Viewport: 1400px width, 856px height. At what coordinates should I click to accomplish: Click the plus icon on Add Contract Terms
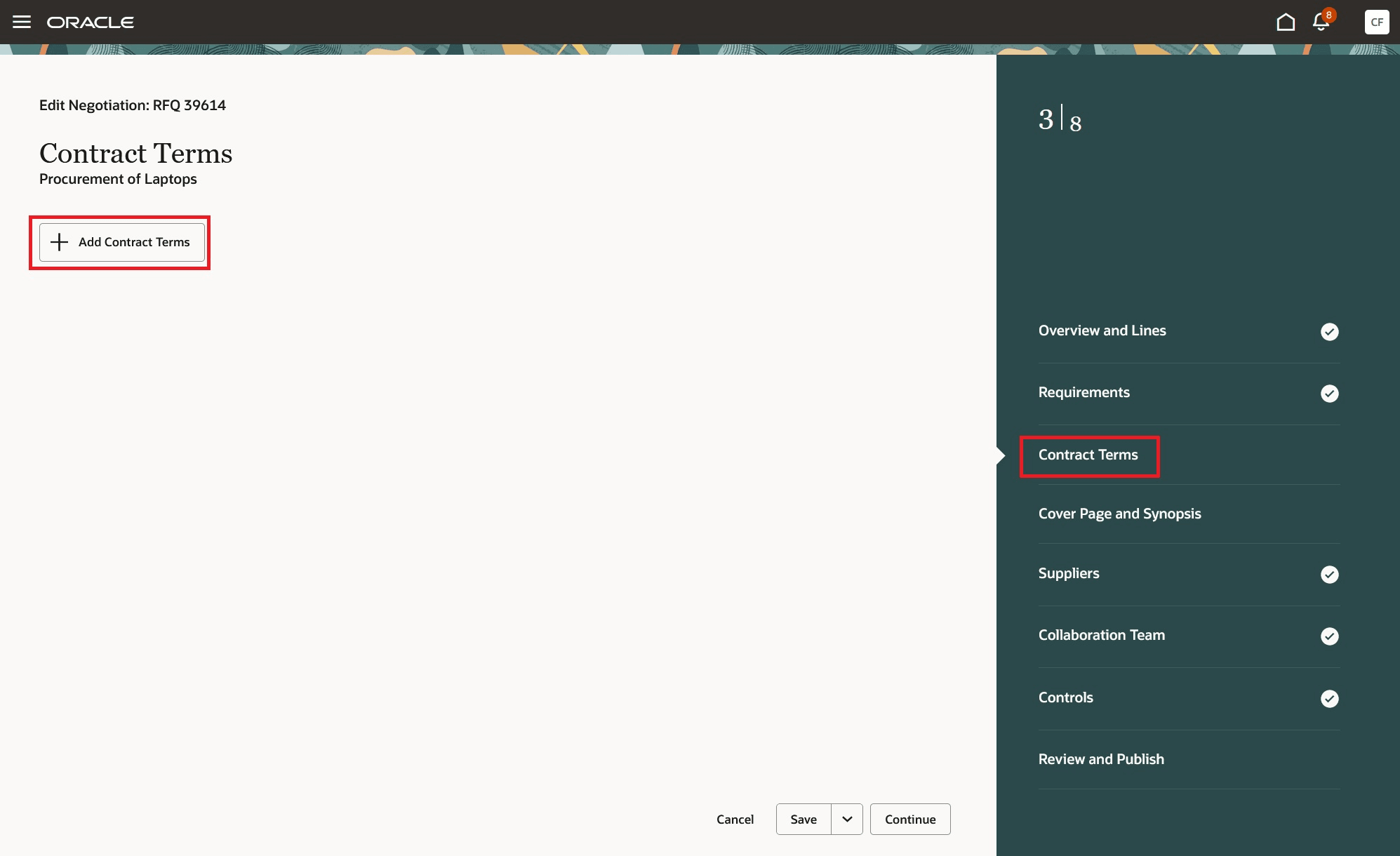(x=58, y=242)
